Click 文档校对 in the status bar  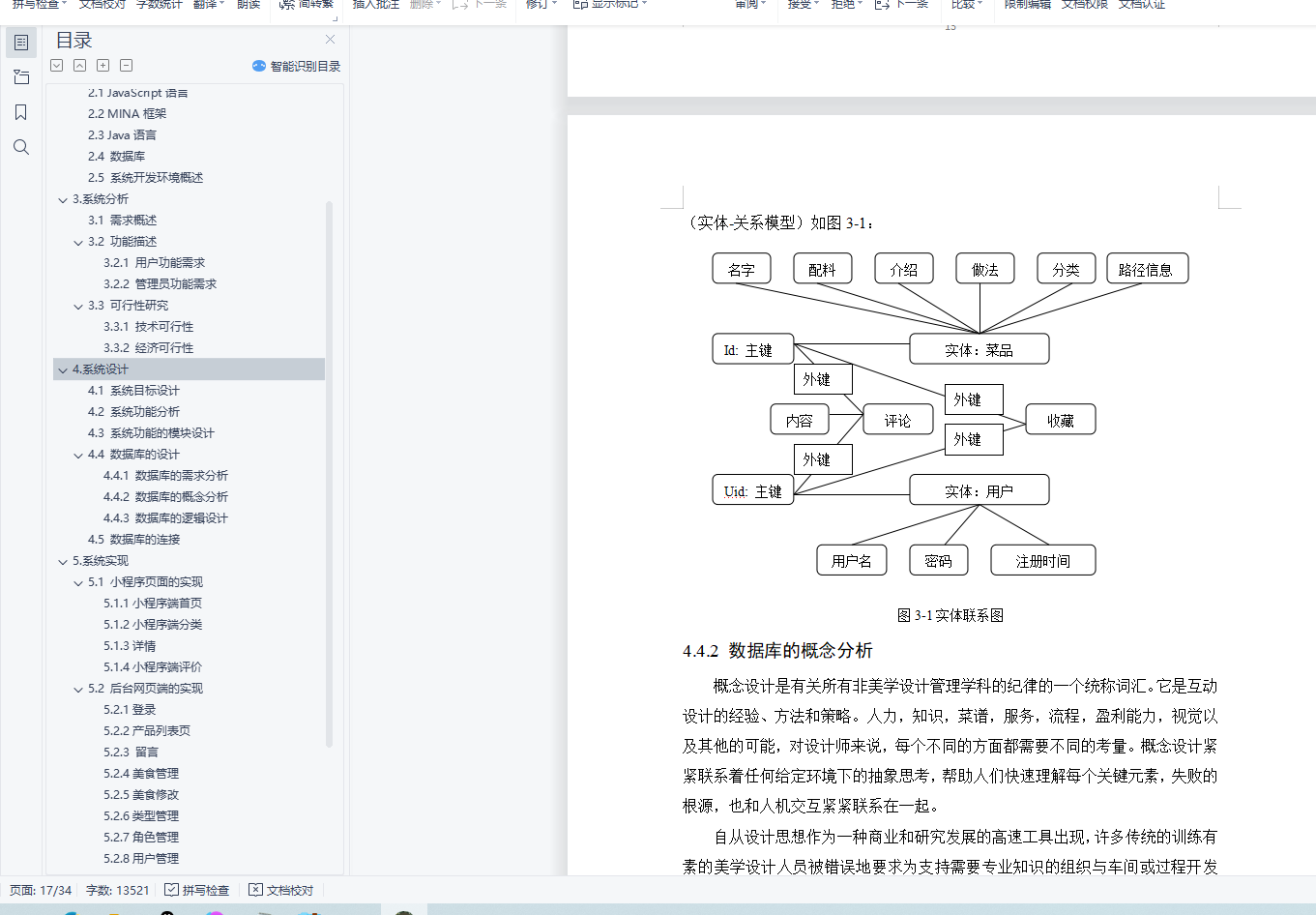281,890
